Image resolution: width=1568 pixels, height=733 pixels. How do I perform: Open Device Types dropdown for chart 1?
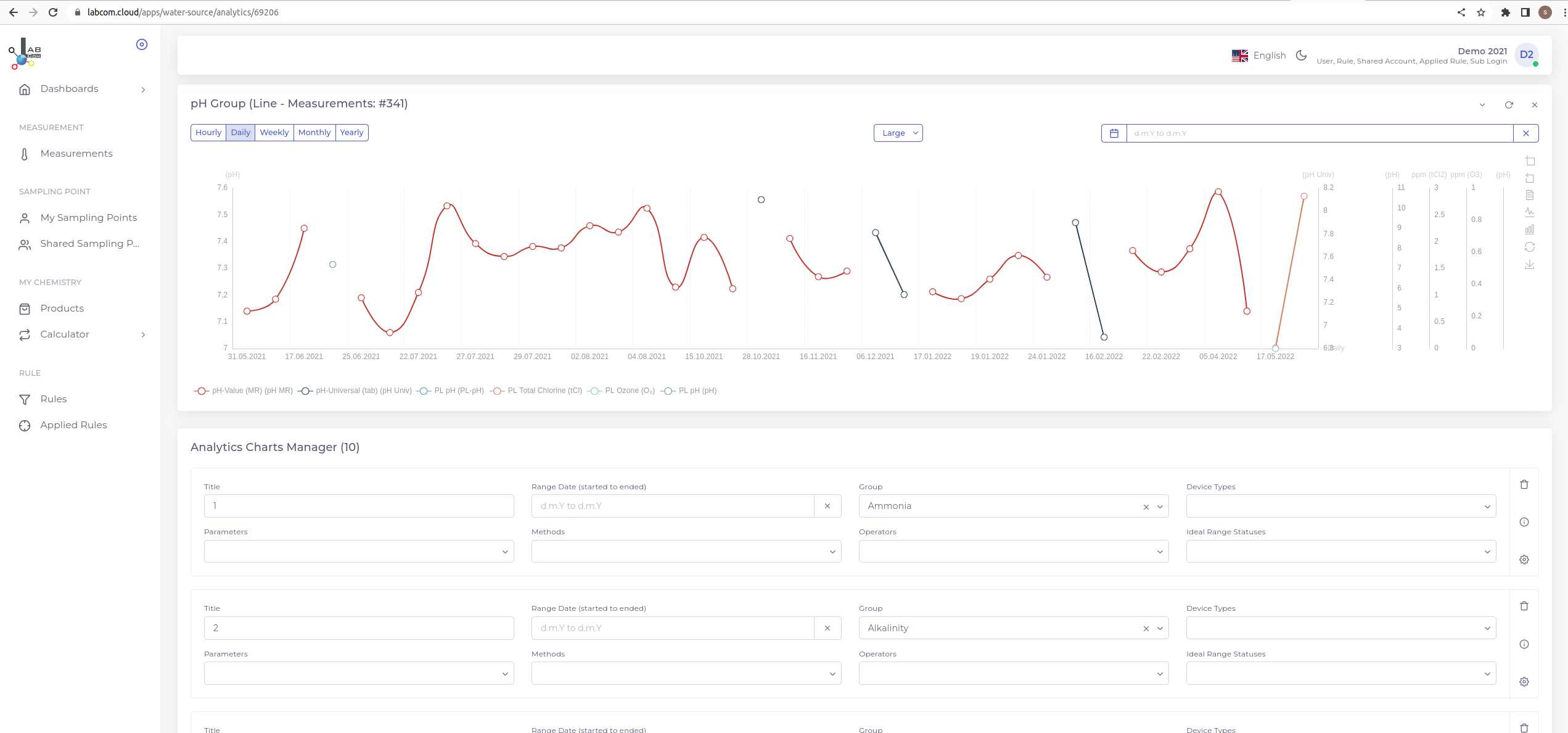1341,506
